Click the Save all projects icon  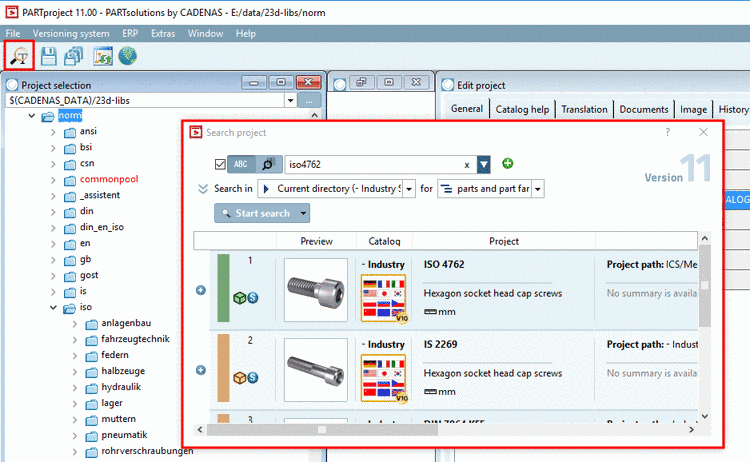[x=74, y=56]
